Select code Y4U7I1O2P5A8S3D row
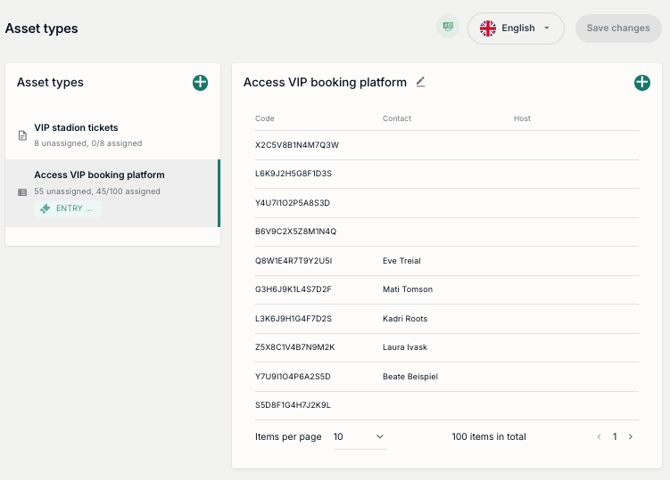 [447, 203]
